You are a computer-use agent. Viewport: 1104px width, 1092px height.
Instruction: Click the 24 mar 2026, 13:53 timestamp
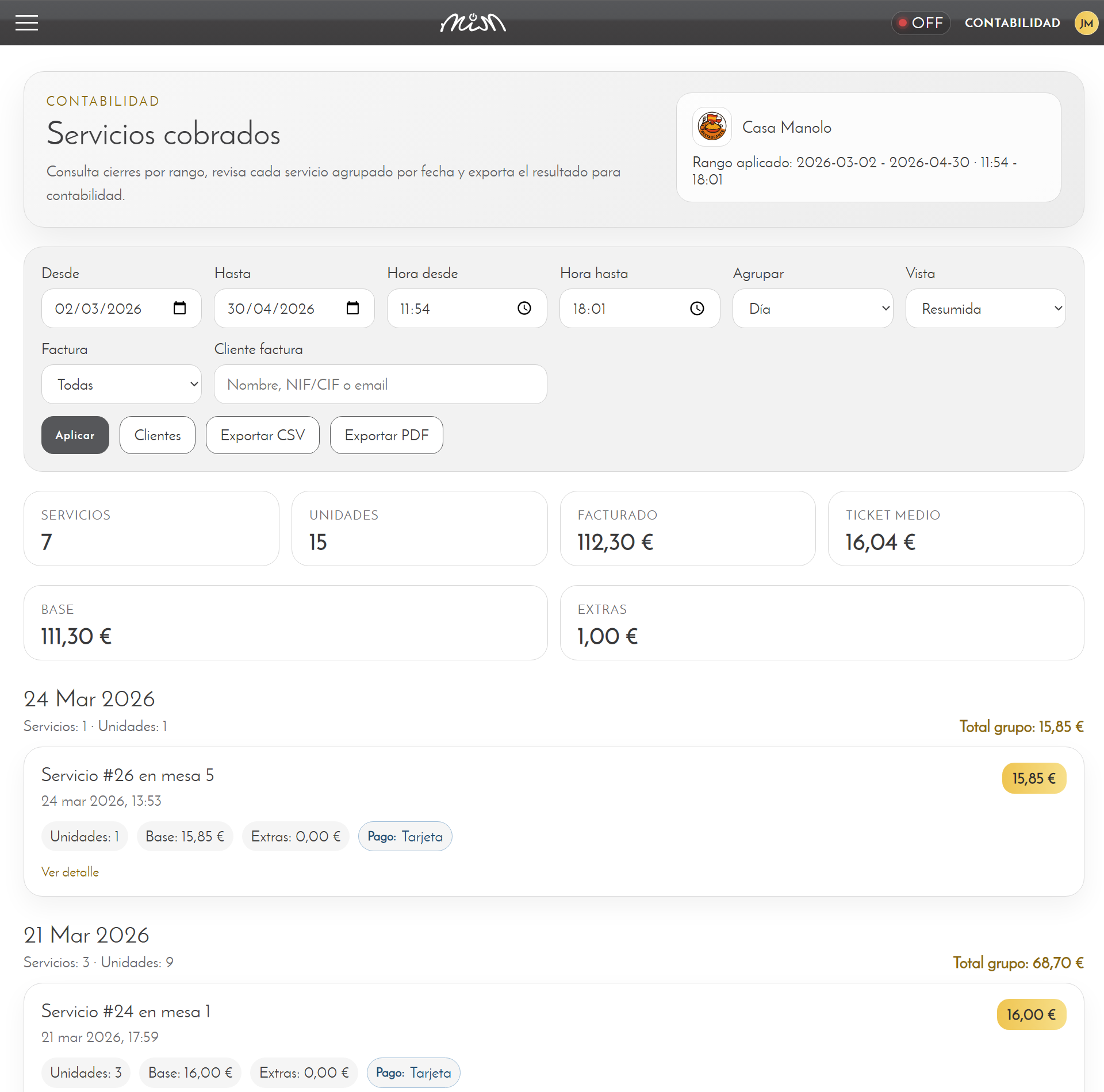pos(101,801)
